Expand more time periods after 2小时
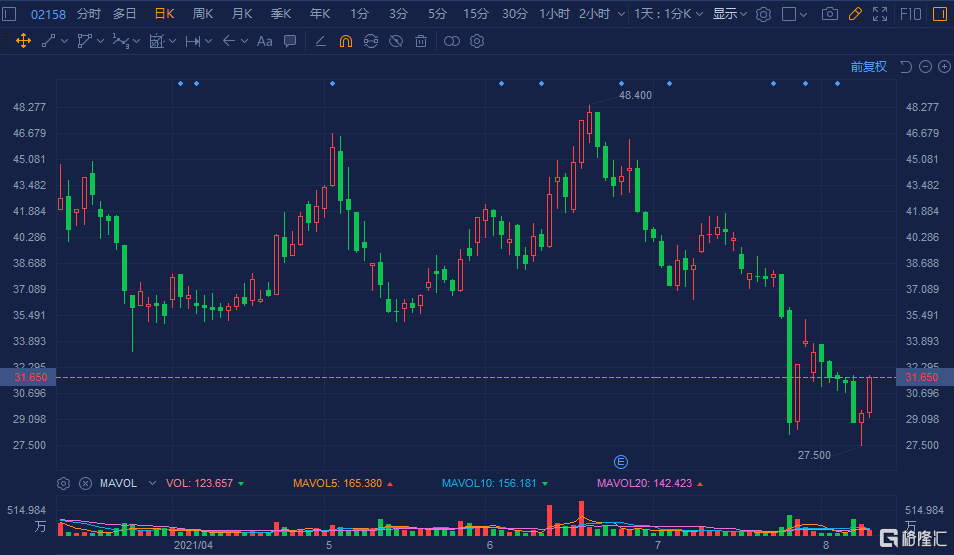This screenshot has width=954, height=555. coord(621,14)
